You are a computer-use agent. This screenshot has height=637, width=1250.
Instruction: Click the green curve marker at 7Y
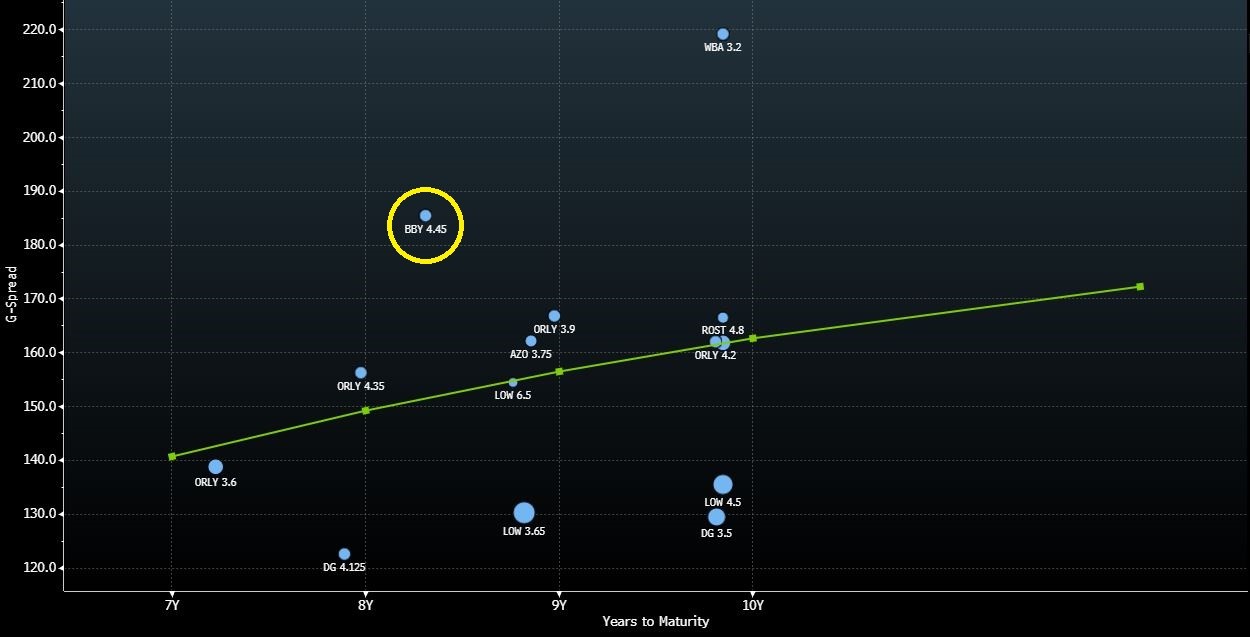click(172, 456)
